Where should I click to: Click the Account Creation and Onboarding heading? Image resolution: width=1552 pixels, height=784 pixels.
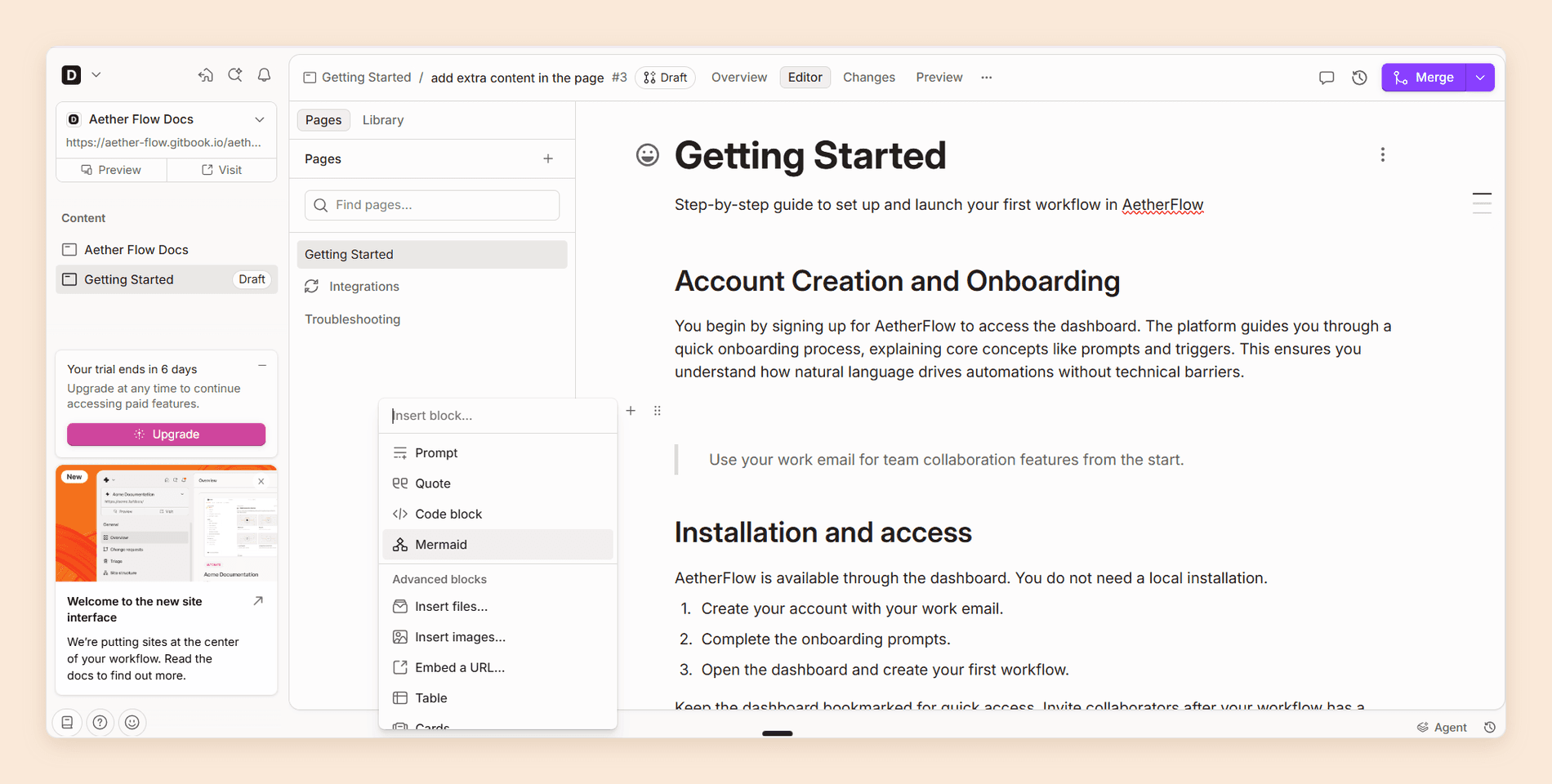click(x=897, y=281)
